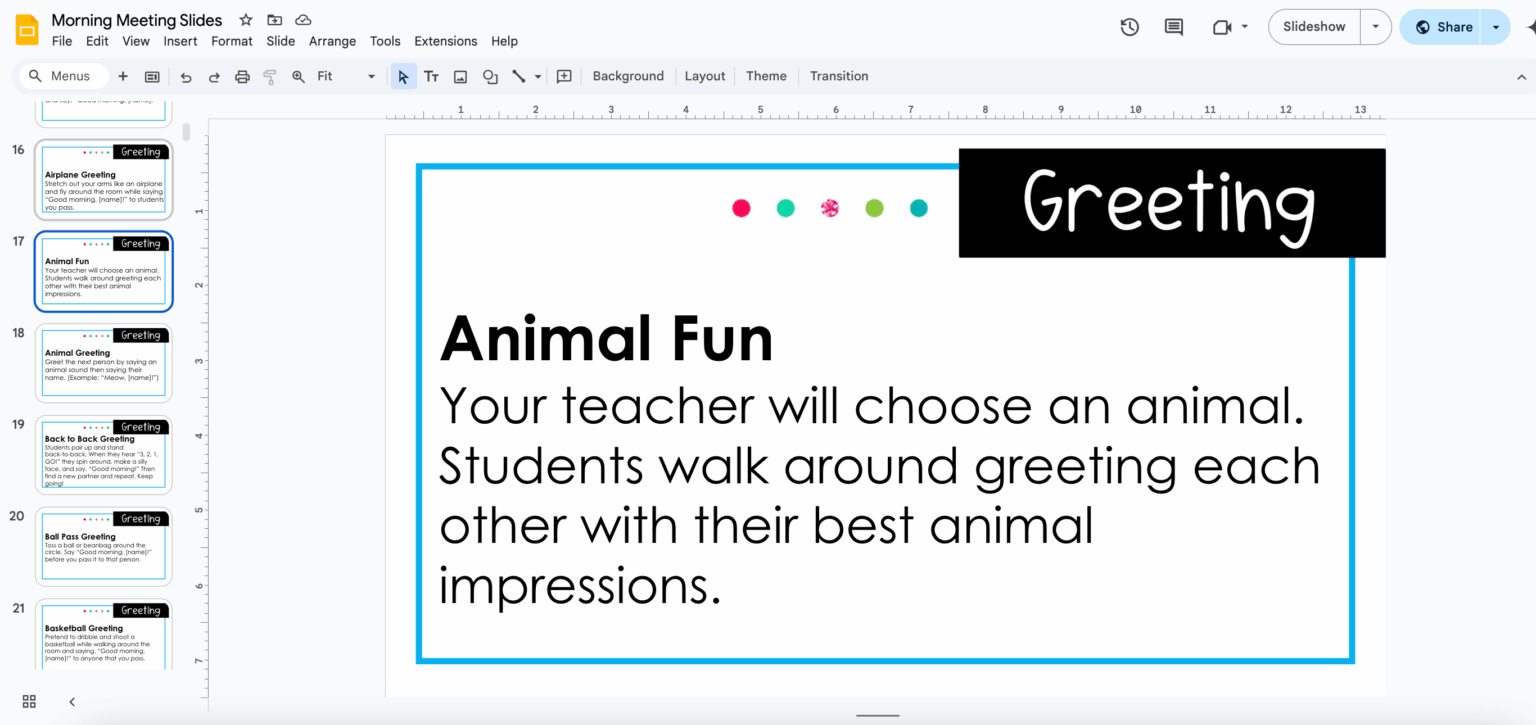Select the Line tool
1536x725 pixels.
[x=518, y=76]
